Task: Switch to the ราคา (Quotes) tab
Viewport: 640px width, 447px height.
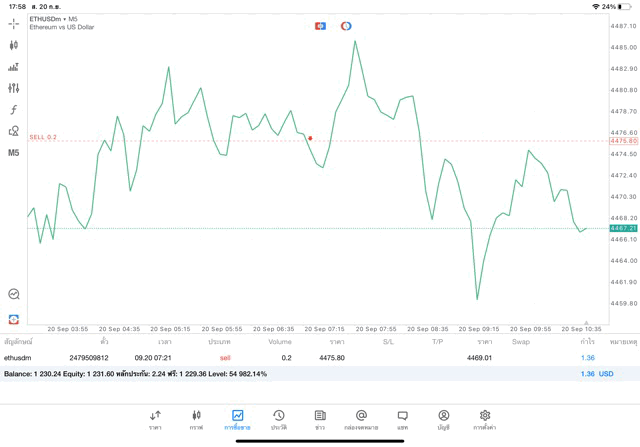Action: pyautogui.click(x=155, y=420)
